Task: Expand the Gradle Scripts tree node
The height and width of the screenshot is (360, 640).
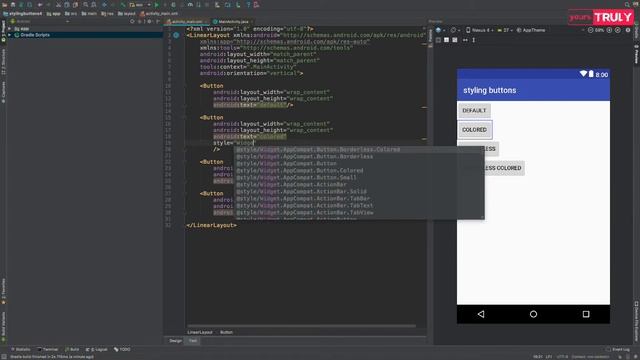Action: pyautogui.click(x=9, y=35)
